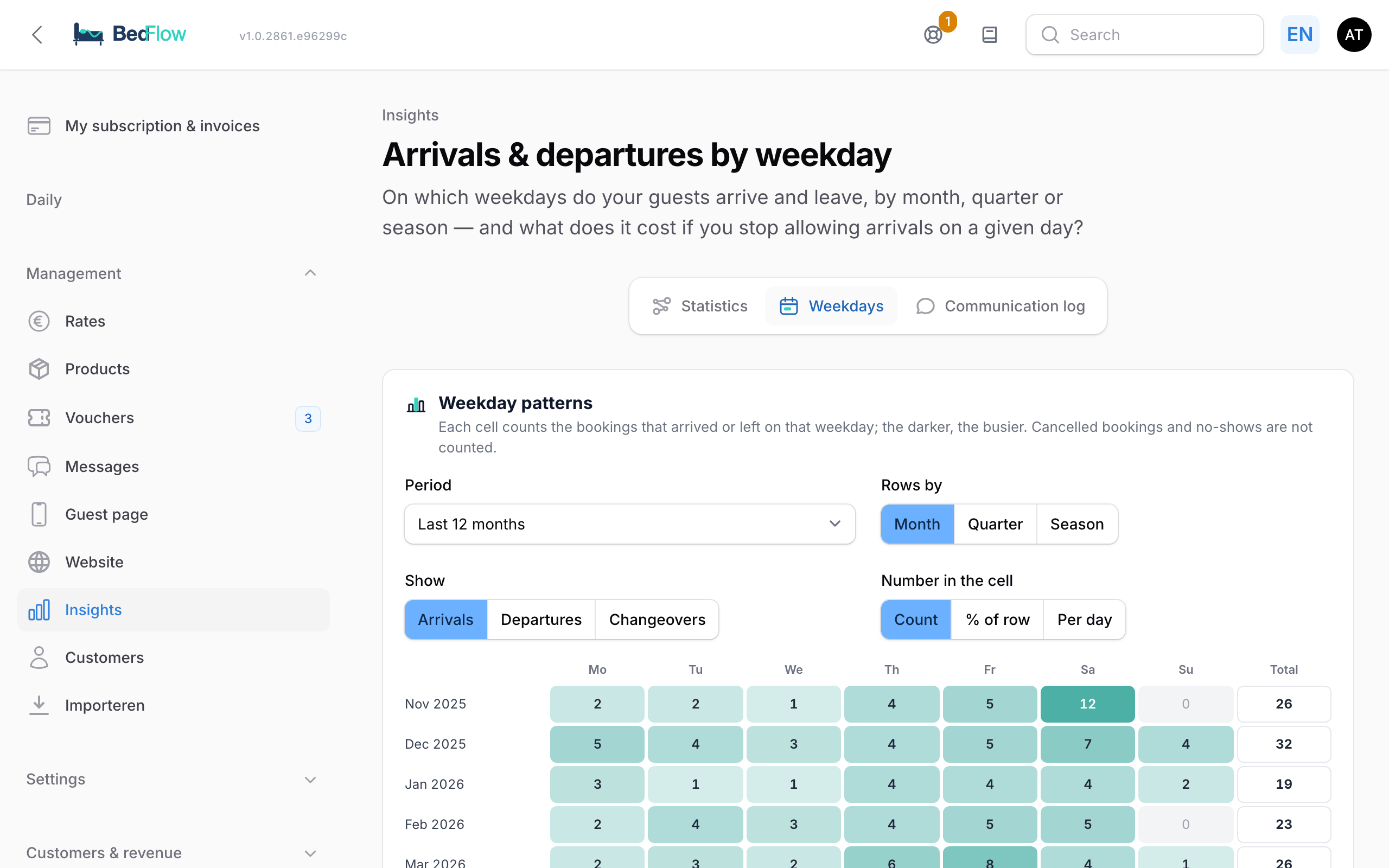Open the Period Last 12 months dropdown
This screenshot has width=1389, height=868.
coord(629,524)
